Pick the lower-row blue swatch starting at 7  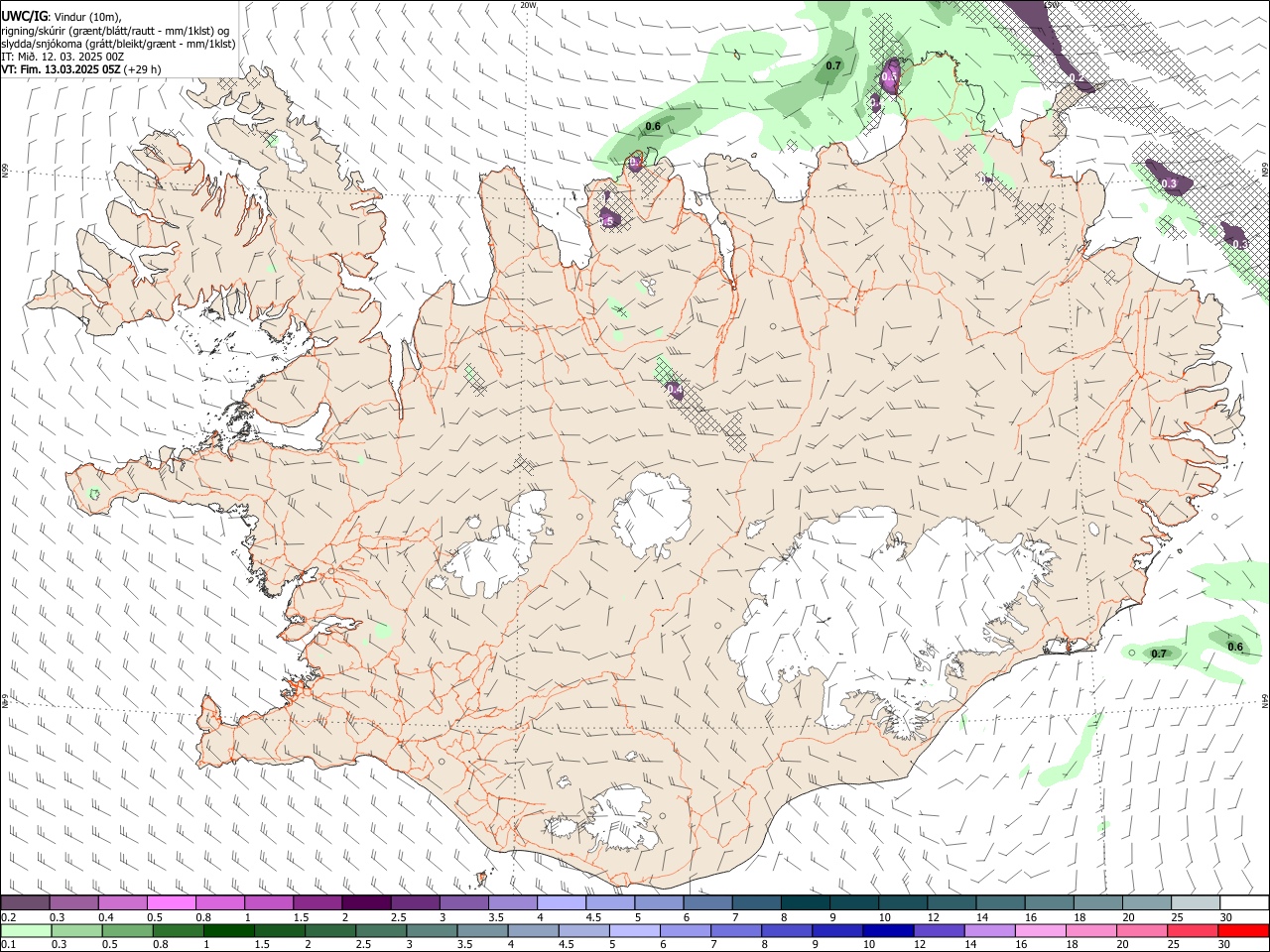pyautogui.click(x=736, y=930)
